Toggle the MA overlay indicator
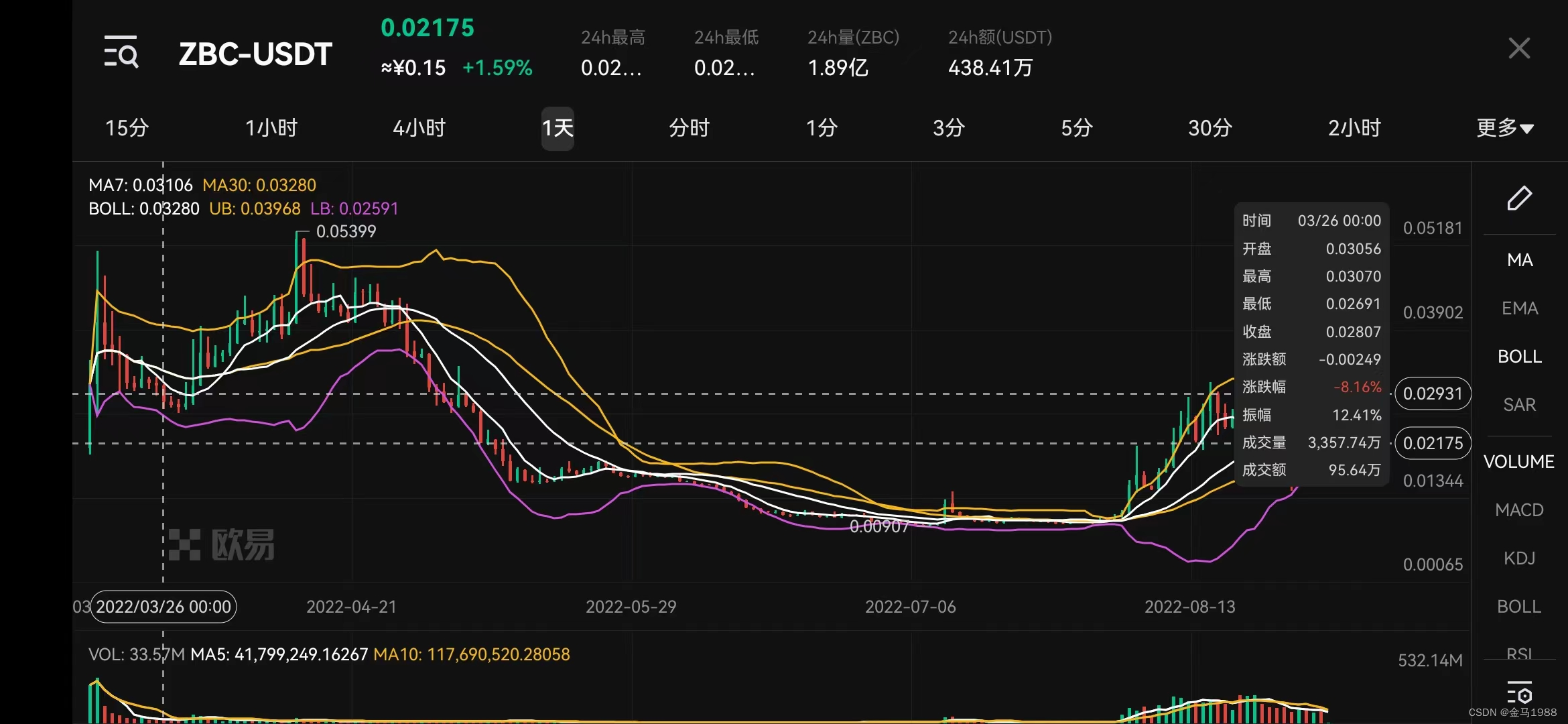 pos(1519,260)
